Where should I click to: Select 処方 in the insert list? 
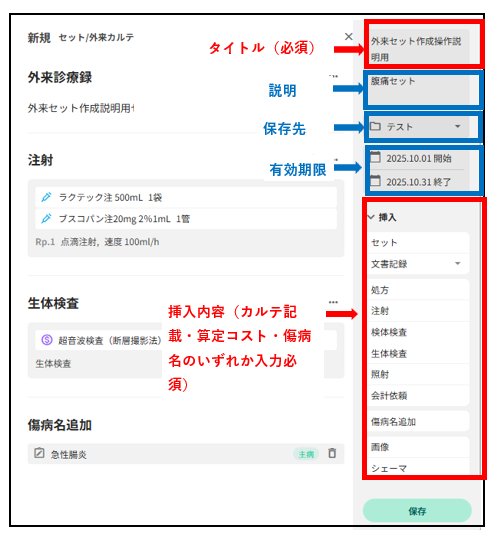(418, 290)
